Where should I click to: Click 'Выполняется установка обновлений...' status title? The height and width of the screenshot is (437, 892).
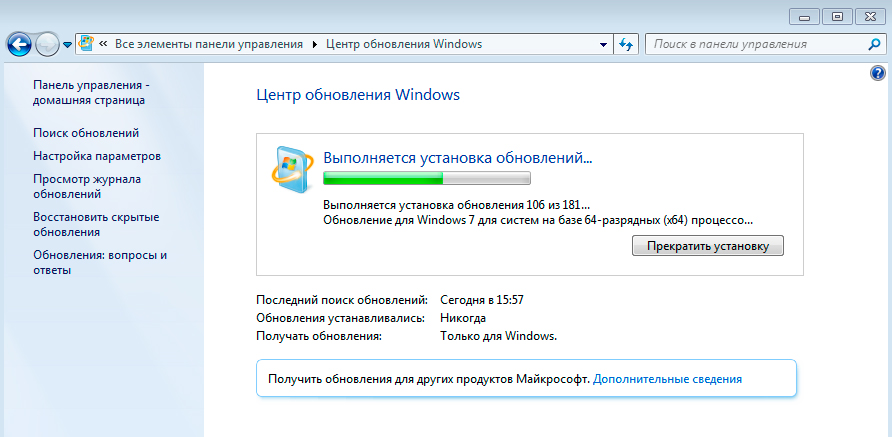pos(458,158)
